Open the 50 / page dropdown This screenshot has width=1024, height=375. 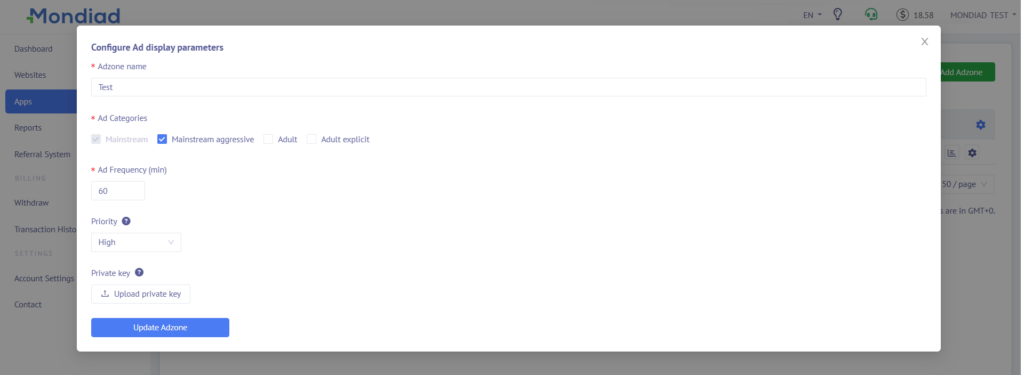pos(968,184)
